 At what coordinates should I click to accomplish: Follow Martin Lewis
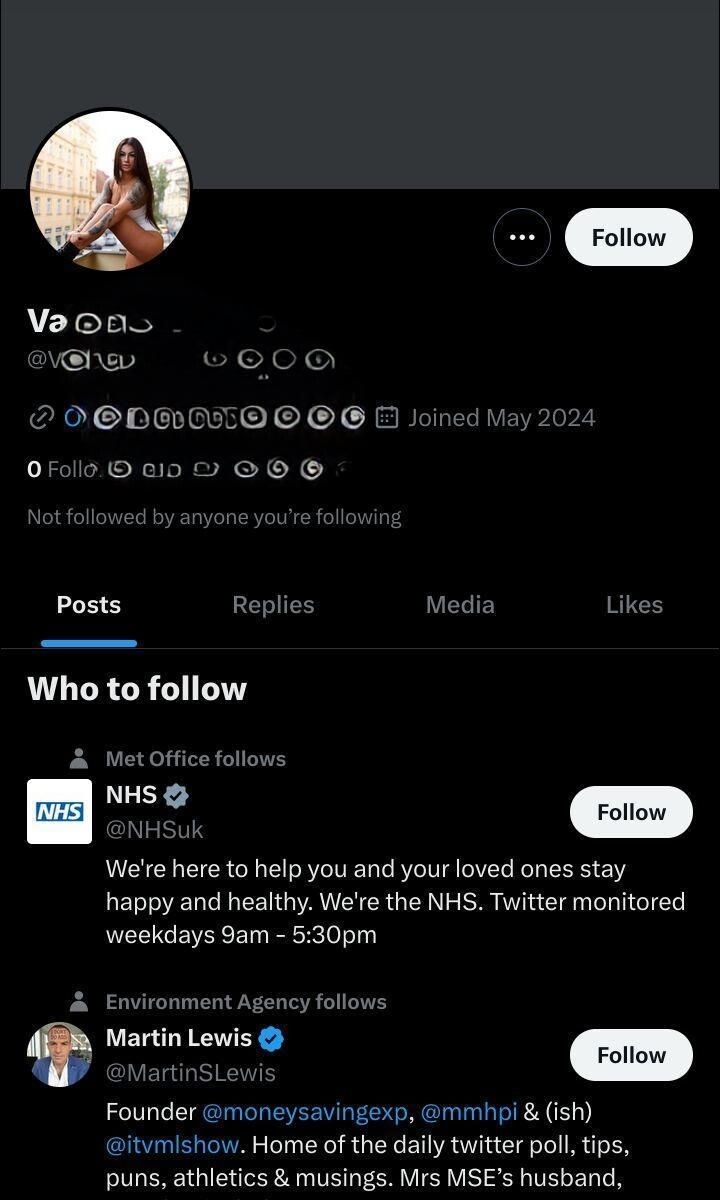pos(631,1055)
